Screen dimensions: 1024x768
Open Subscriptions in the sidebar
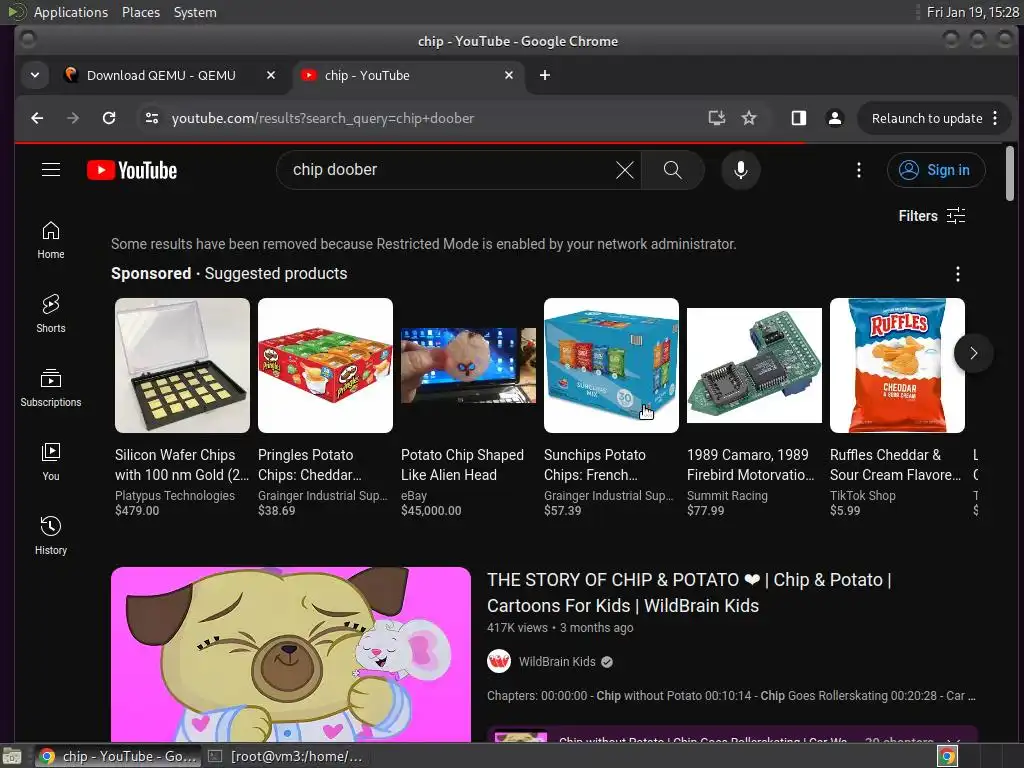pyautogui.click(x=51, y=387)
